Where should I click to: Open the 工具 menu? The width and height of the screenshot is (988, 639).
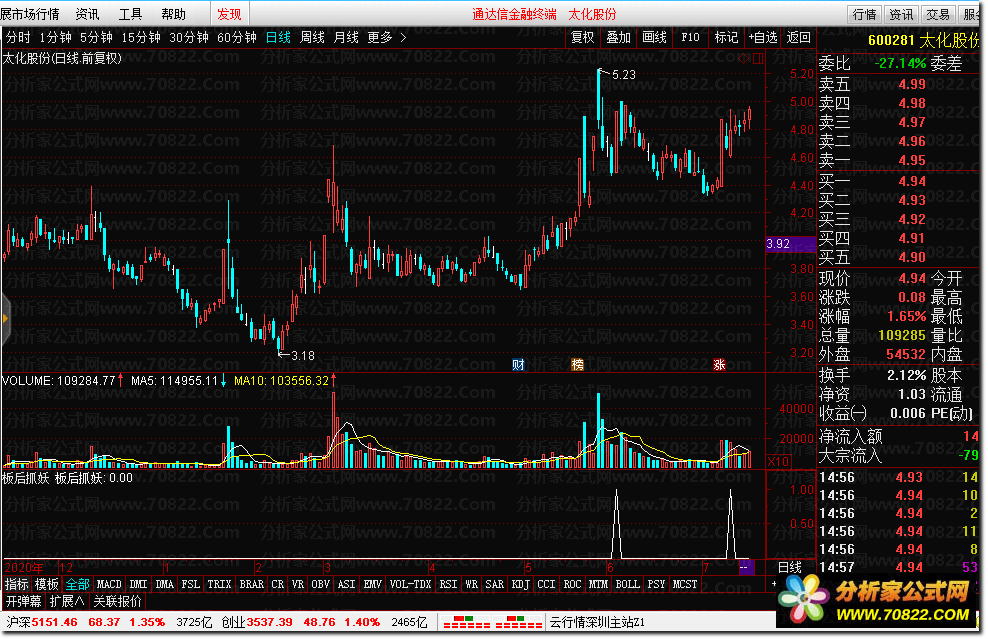[x=130, y=14]
